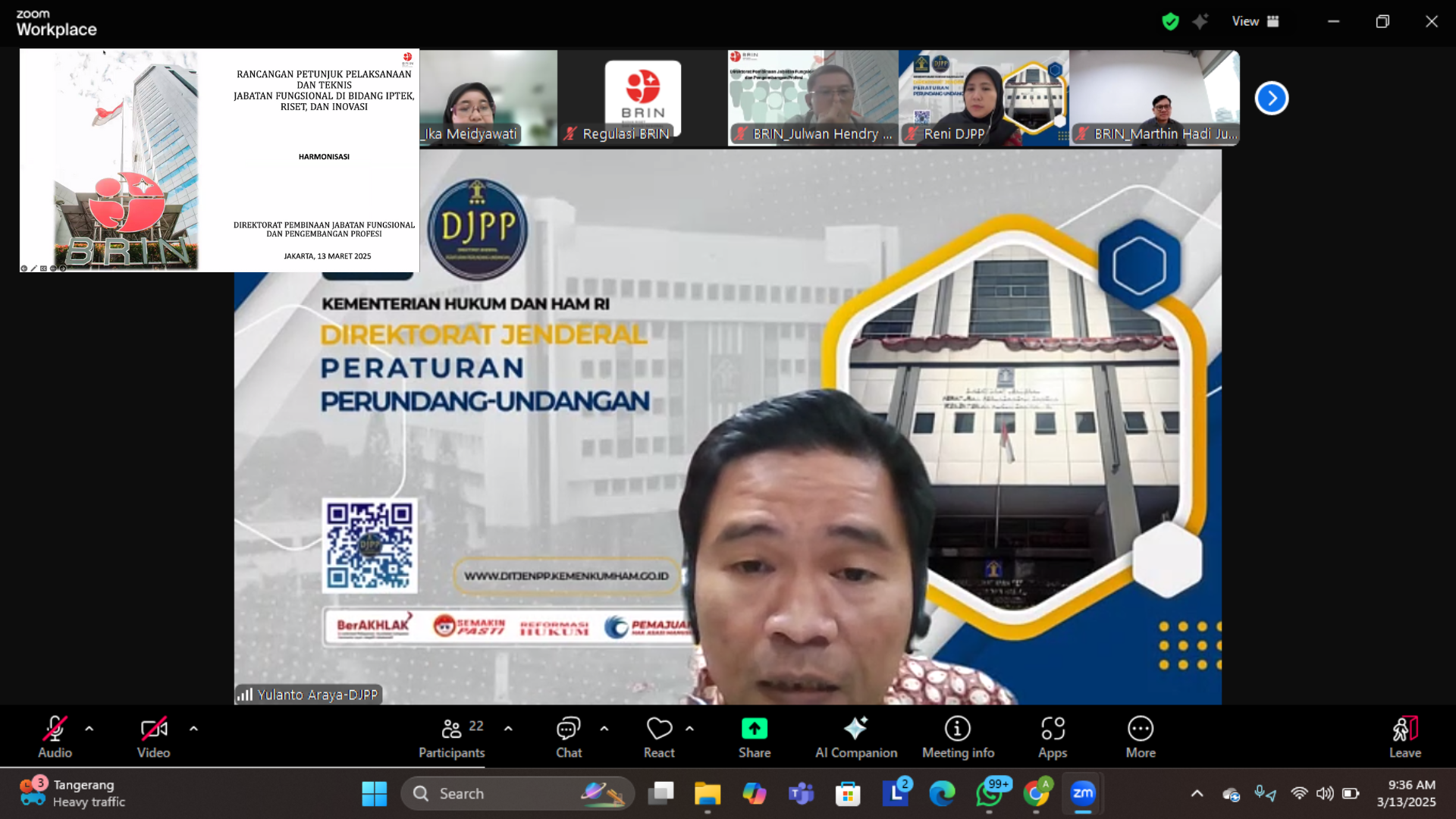
Task: Start camera with Video button
Action: [x=153, y=737]
